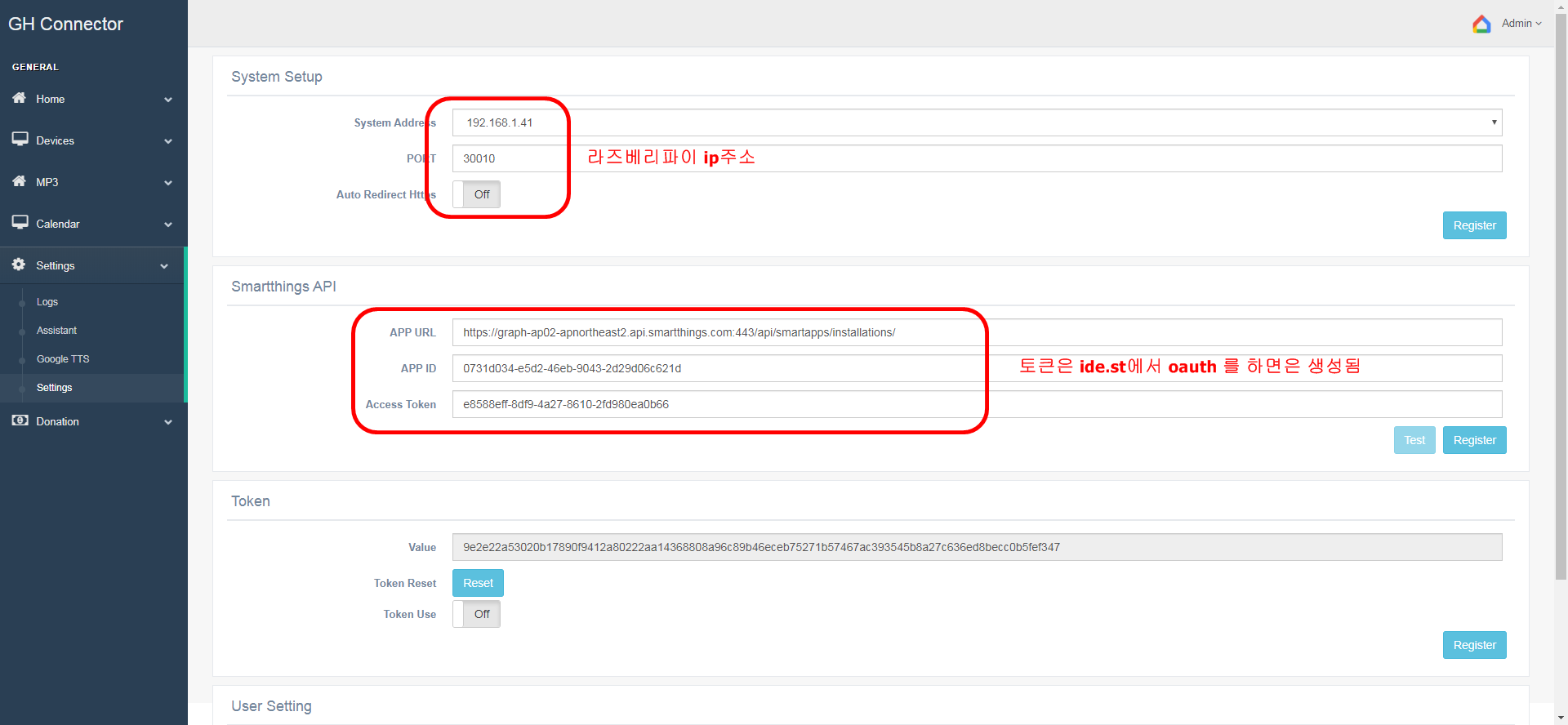Expand the Devices menu chevron
Screen dimensions: 1568x725
coord(168,141)
